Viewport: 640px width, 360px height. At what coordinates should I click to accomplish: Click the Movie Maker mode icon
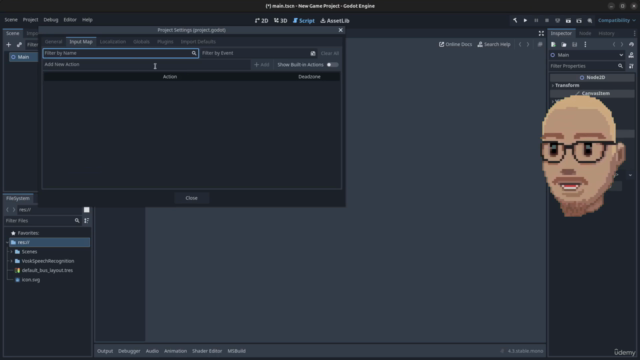tap(590, 20)
